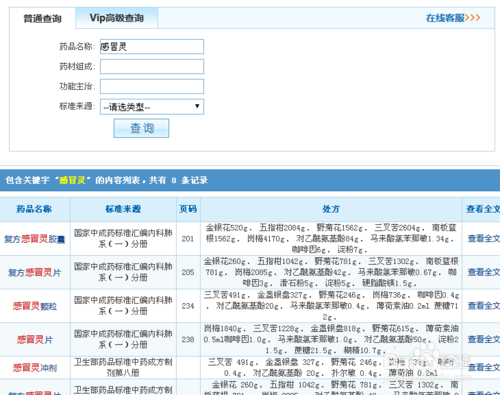Open the Vip高级查询 tab
Image resolution: width=500 pixels, height=395 pixels.
(117, 18)
